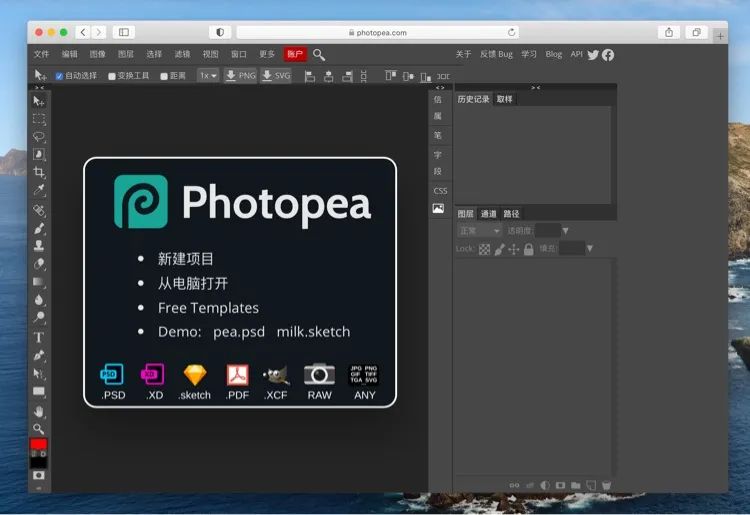
Task: Enable the 变换工具 checkbox
Action: (111, 76)
